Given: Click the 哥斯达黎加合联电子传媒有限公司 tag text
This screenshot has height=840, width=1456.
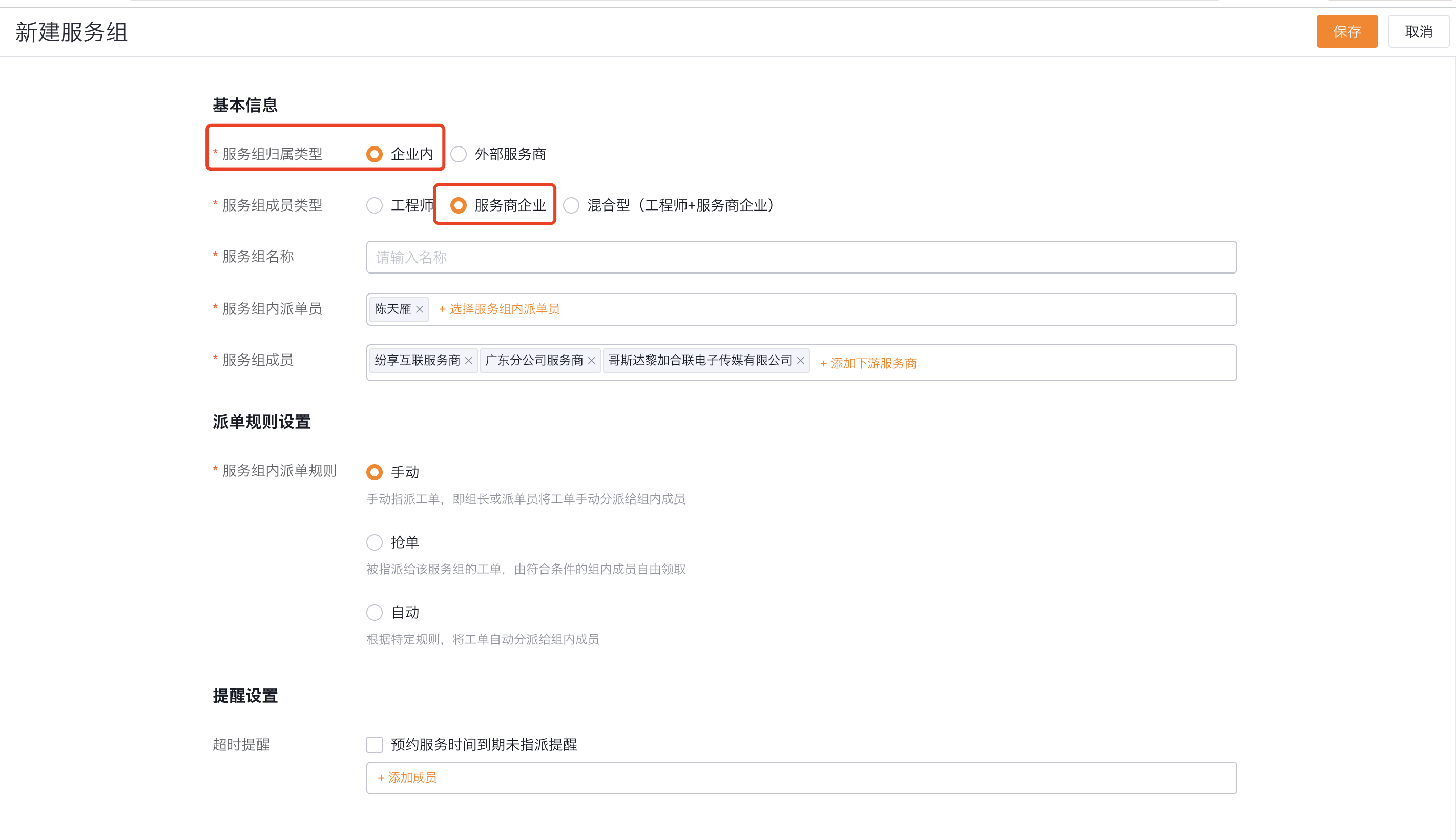Looking at the screenshot, I should 700,361.
